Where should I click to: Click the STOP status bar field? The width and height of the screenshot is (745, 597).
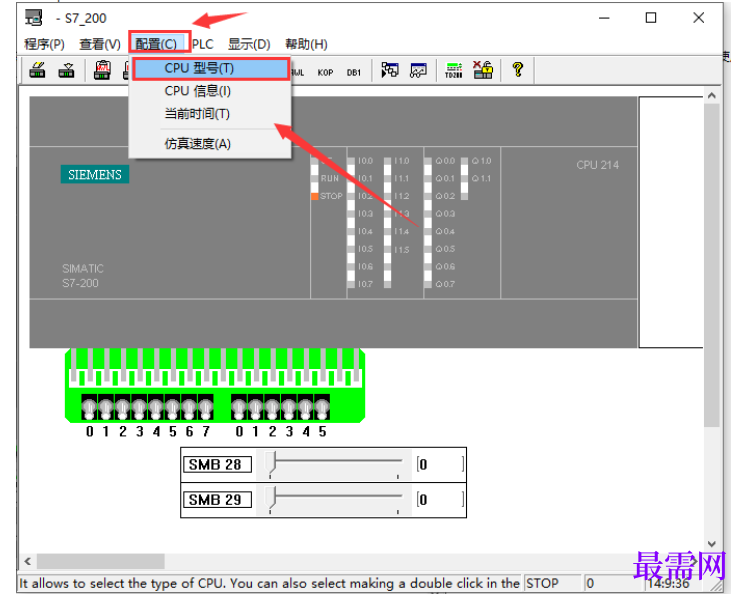[x=553, y=583]
